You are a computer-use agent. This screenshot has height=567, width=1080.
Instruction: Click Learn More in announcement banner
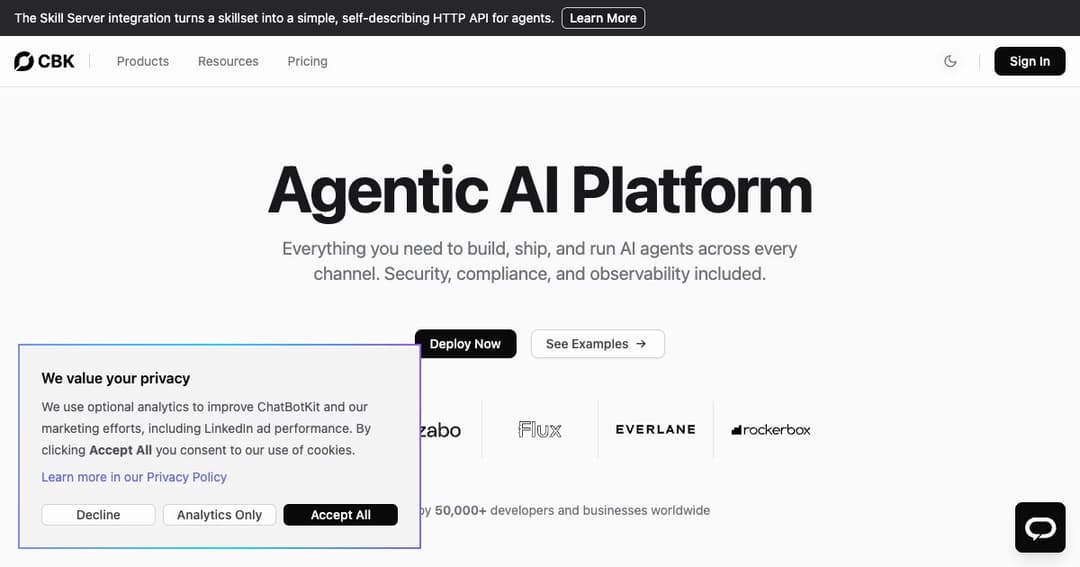pos(603,18)
